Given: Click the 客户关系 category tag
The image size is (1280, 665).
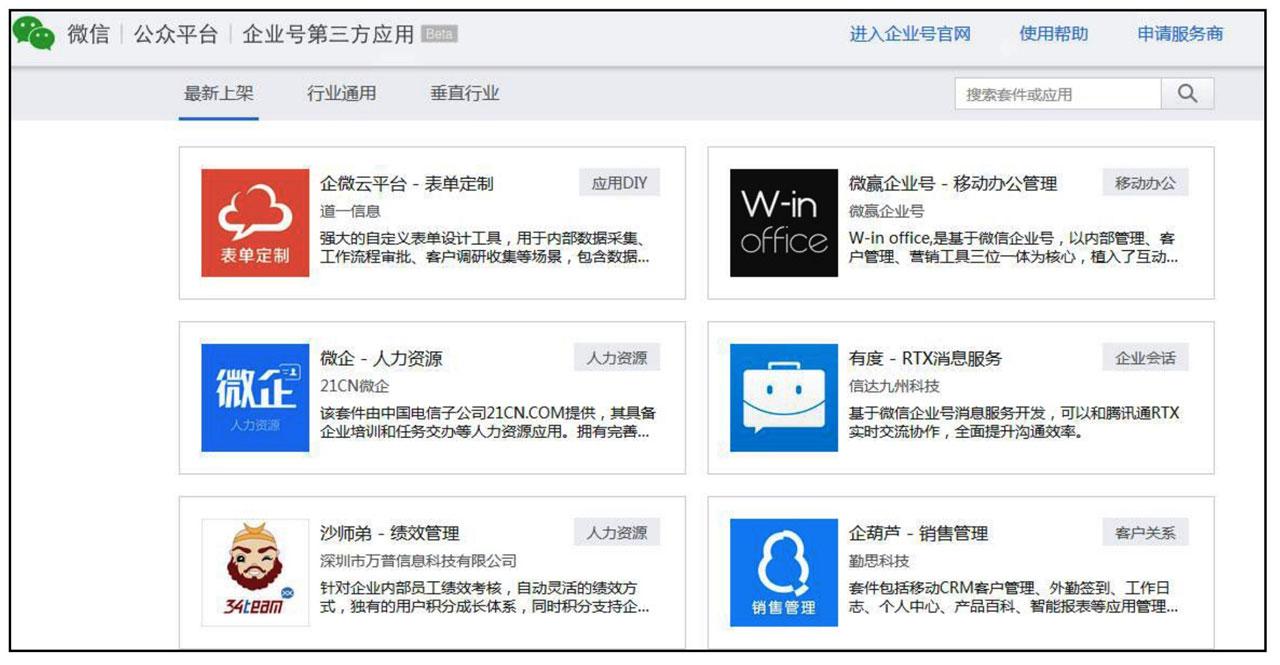Looking at the screenshot, I should [1146, 533].
